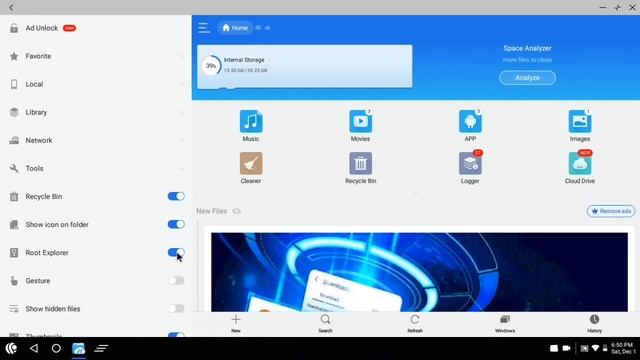Click the Internal Storage usage circle
The height and width of the screenshot is (360, 640).
(211, 66)
